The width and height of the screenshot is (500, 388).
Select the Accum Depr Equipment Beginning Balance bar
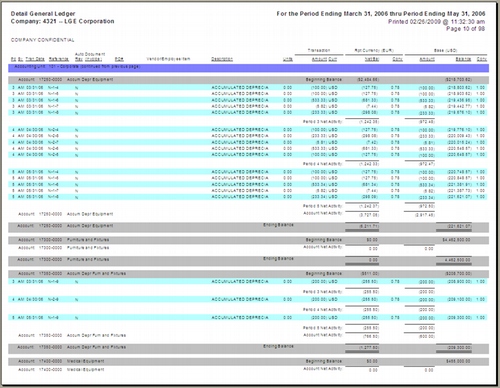[249, 80]
